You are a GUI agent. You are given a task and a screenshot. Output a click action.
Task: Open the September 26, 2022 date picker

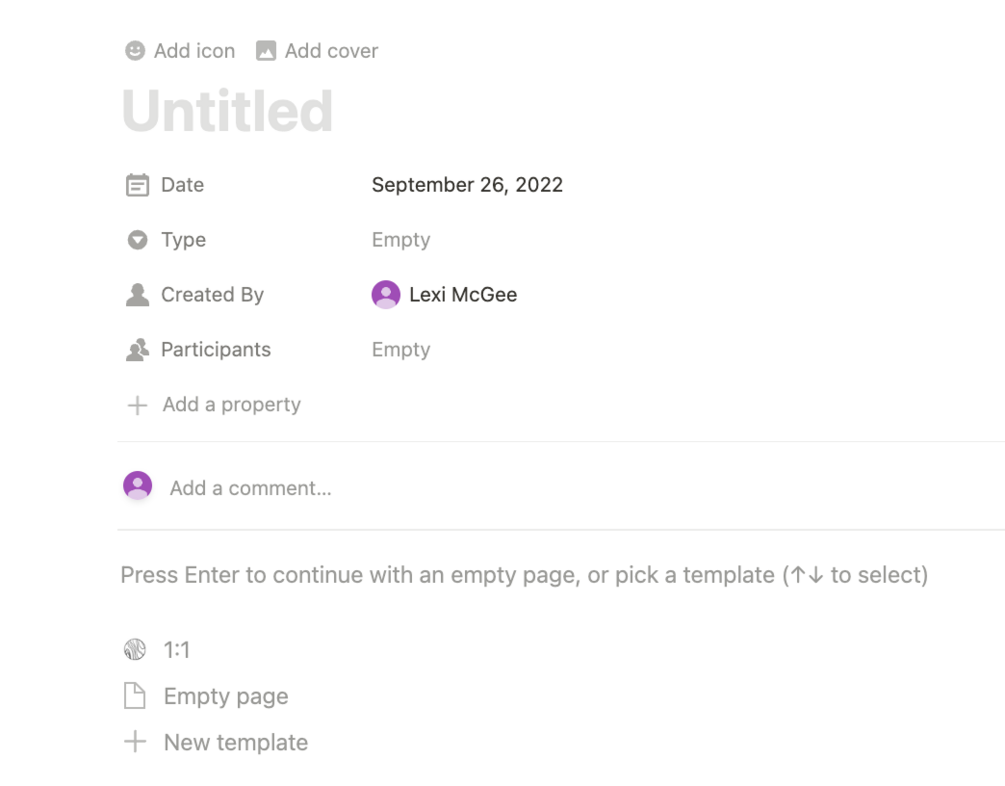[467, 185]
